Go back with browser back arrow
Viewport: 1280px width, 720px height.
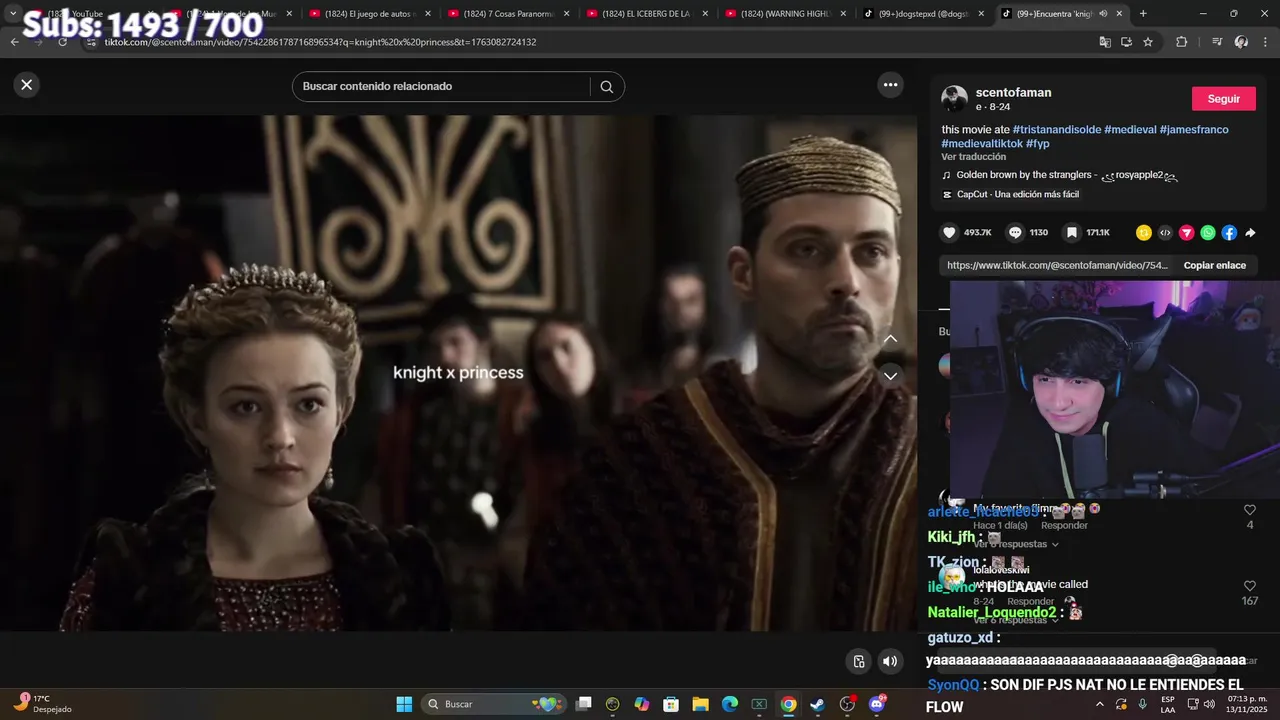(14, 42)
